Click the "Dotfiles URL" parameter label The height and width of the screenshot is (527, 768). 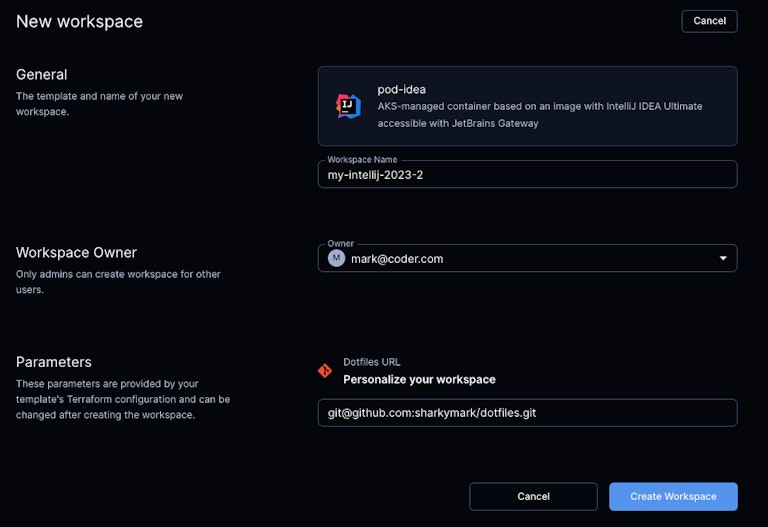(x=372, y=362)
